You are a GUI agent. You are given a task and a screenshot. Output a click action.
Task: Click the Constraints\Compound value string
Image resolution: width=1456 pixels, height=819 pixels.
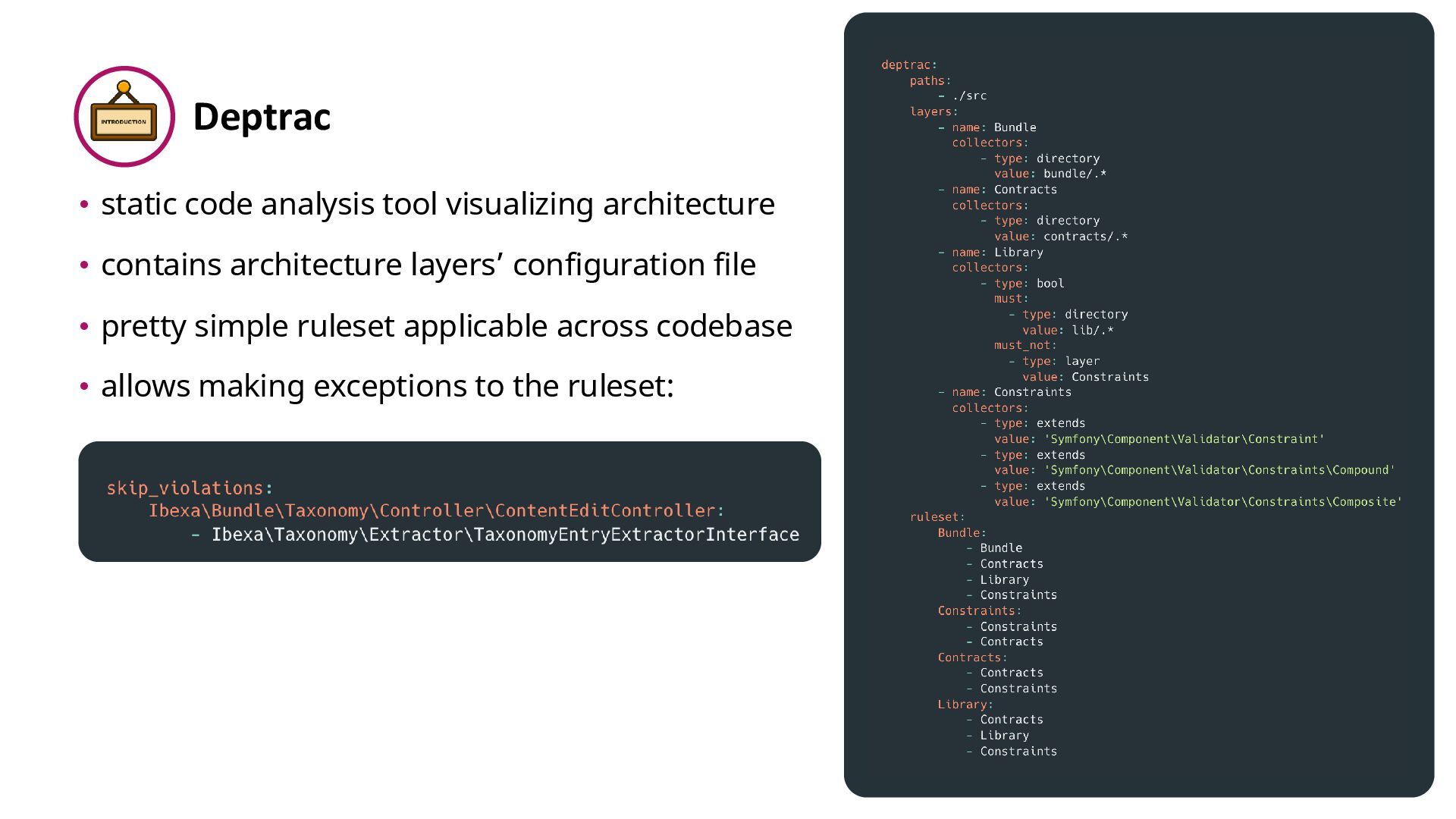(1219, 470)
